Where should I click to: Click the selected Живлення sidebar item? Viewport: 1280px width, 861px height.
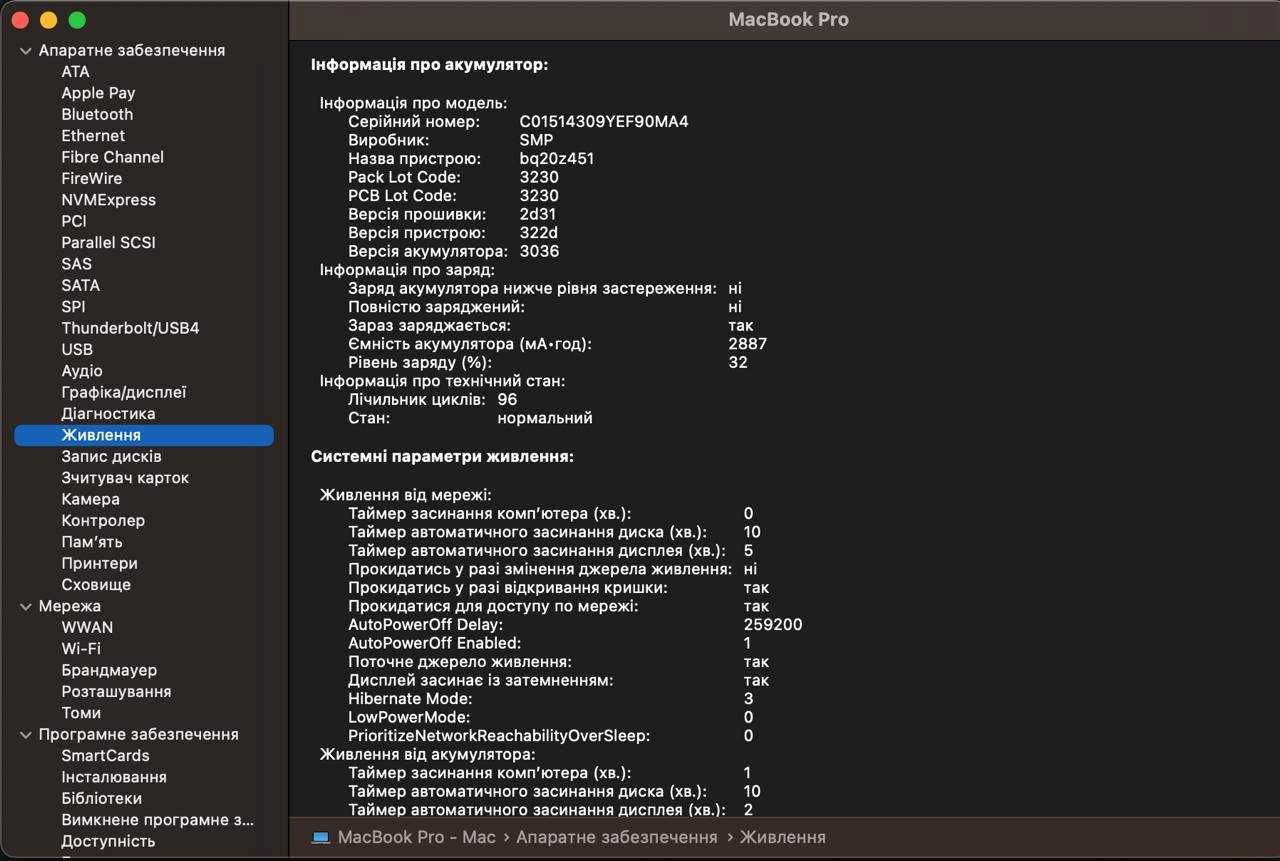pyautogui.click(x=143, y=435)
